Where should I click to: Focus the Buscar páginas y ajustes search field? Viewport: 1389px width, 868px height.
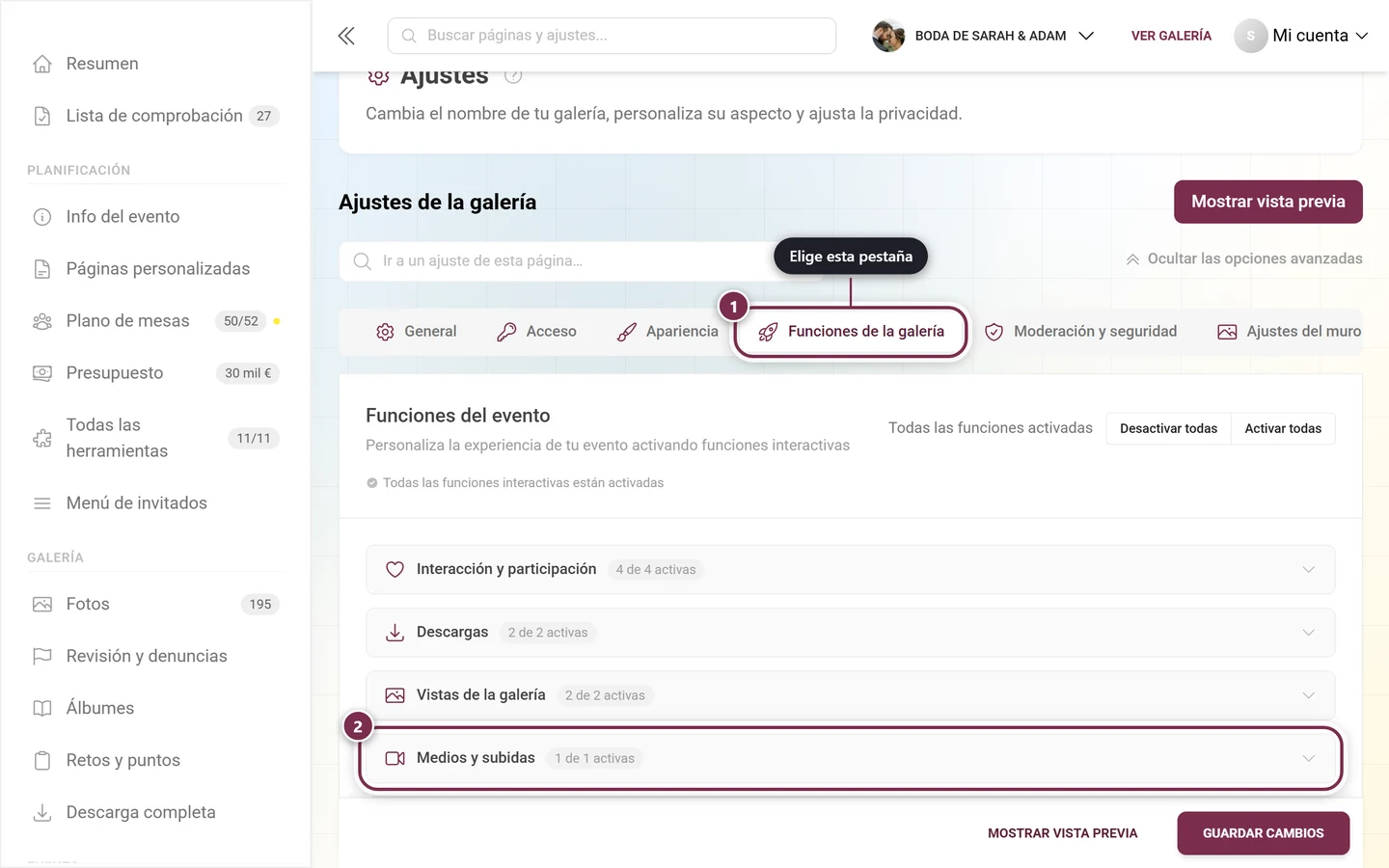[612, 36]
